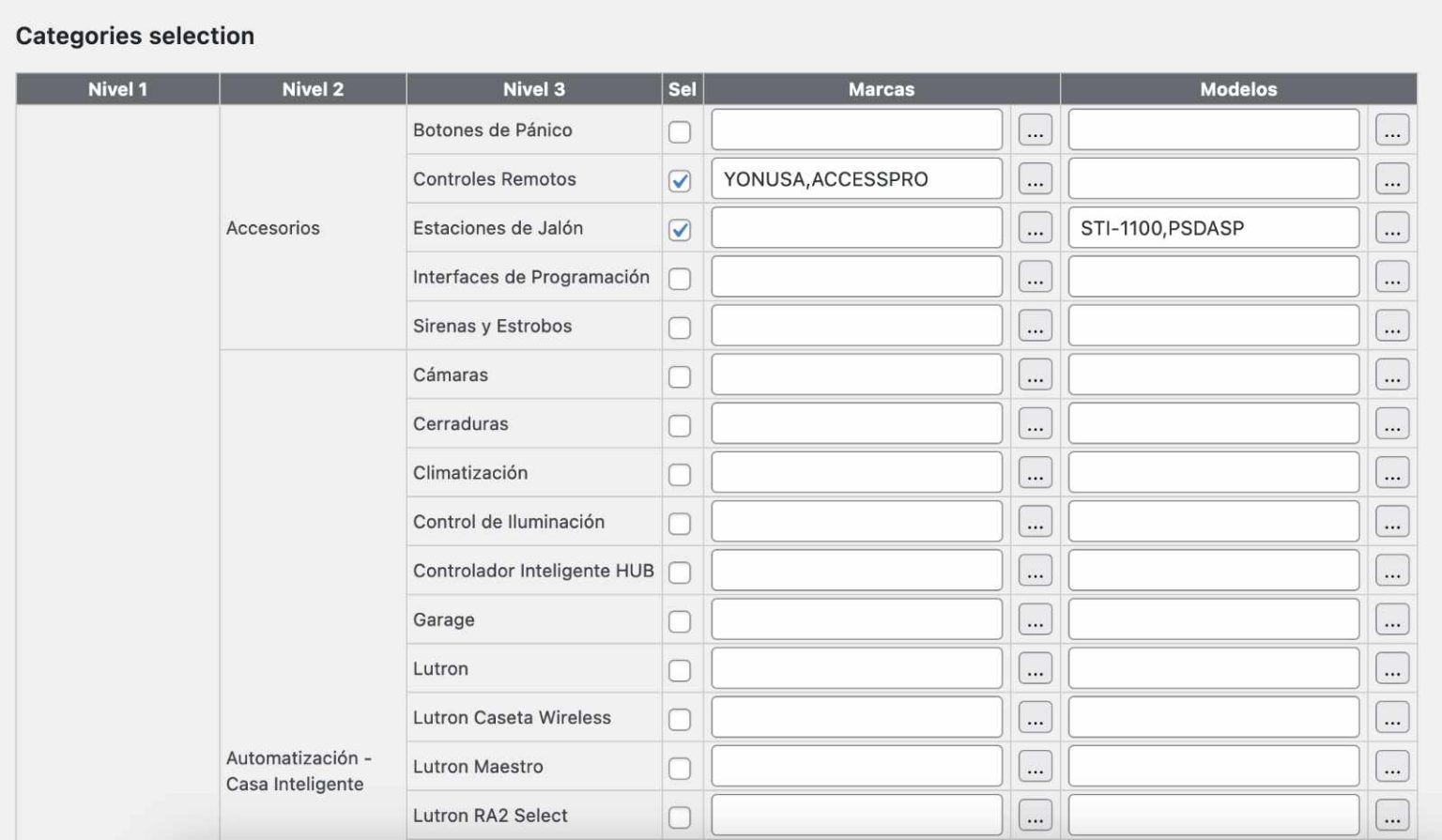Viewport: 1442px width, 840px height.
Task: Open Modelos picker for Controlador Inteligente HUB
Action: [1392, 570]
